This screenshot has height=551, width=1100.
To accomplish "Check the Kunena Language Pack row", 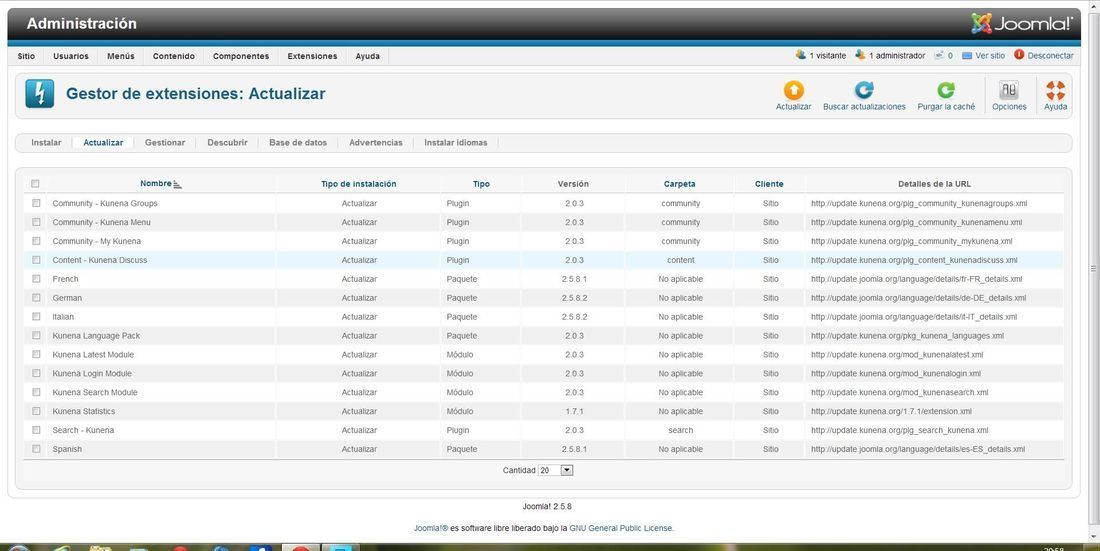I will click(x=36, y=336).
